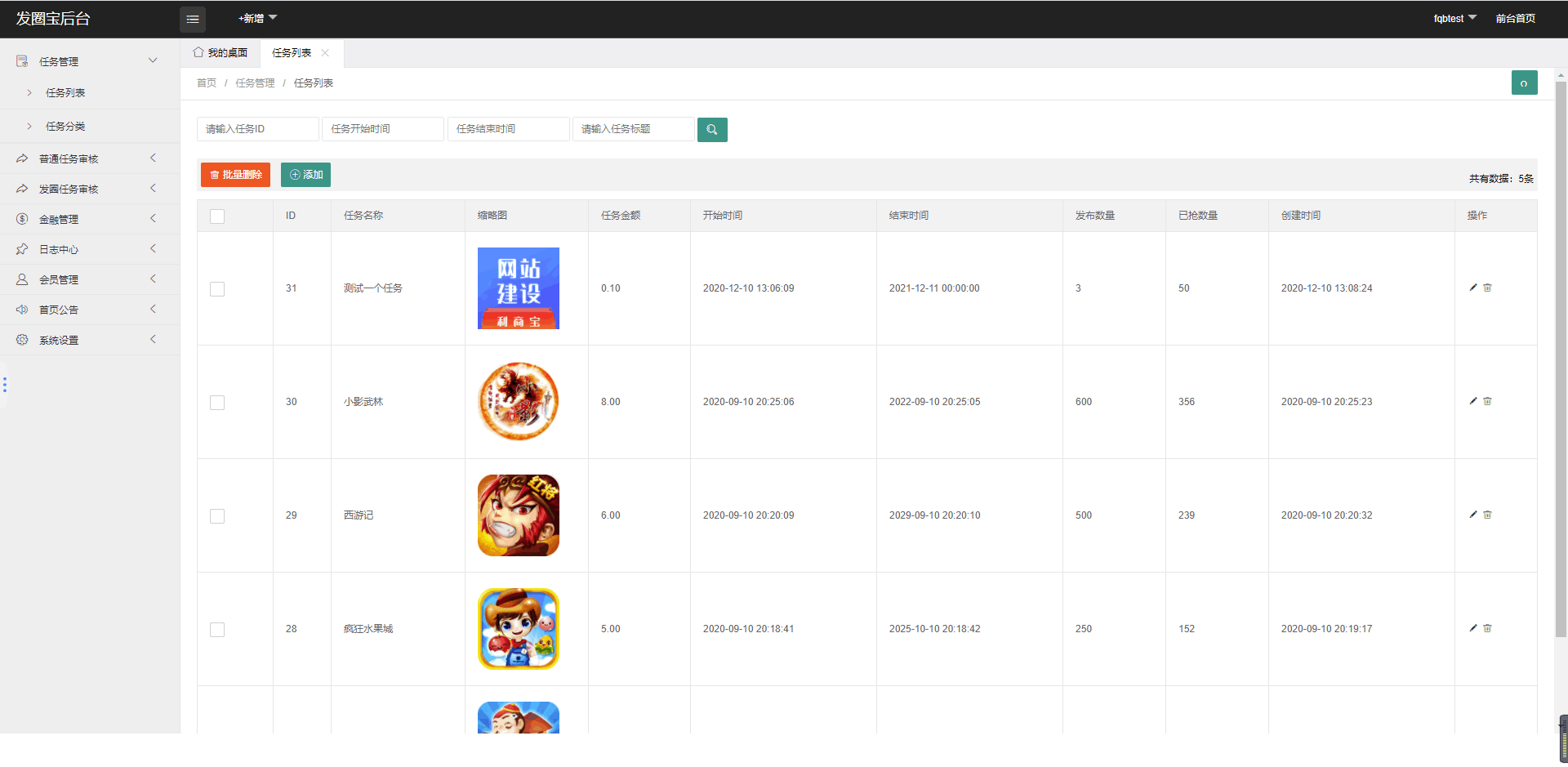Click delete trash icon for task 31

point(1488,288)
